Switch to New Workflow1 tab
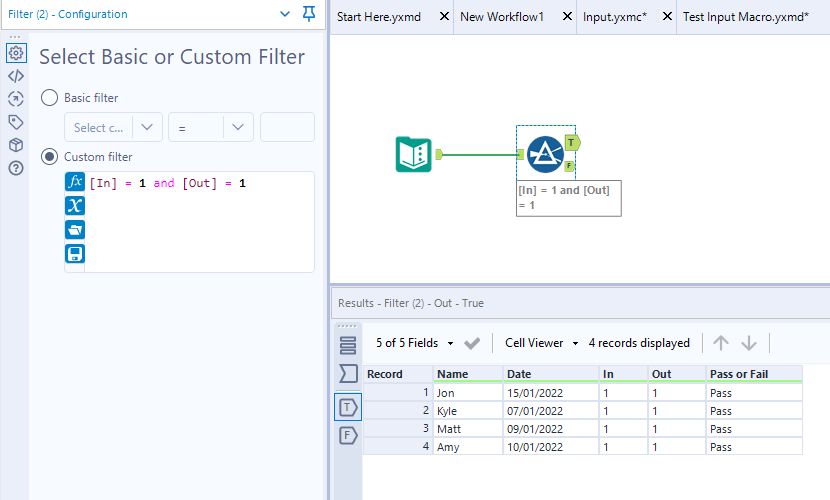This screenshot has width=830, height=500. [502, 17]
